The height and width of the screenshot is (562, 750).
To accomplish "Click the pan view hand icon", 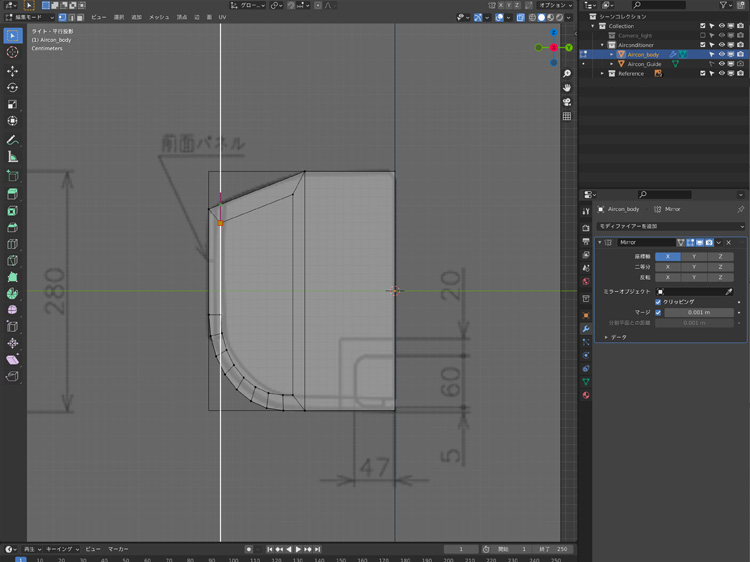I will tap(567, 88).
